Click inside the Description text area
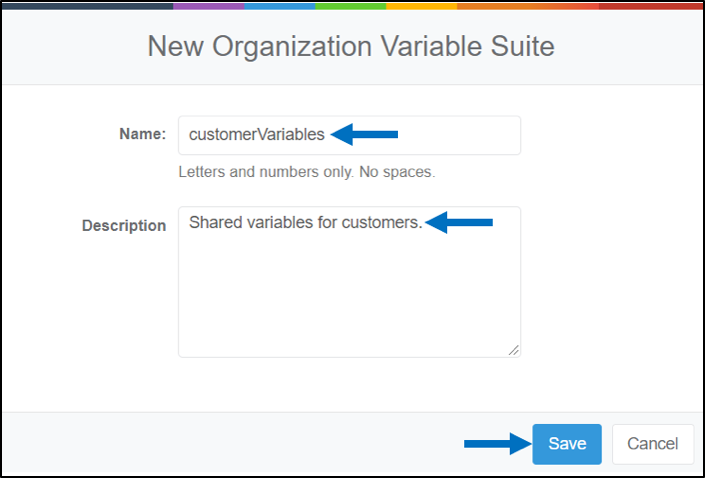Screen dimensions: 705x478 [349, 282]
